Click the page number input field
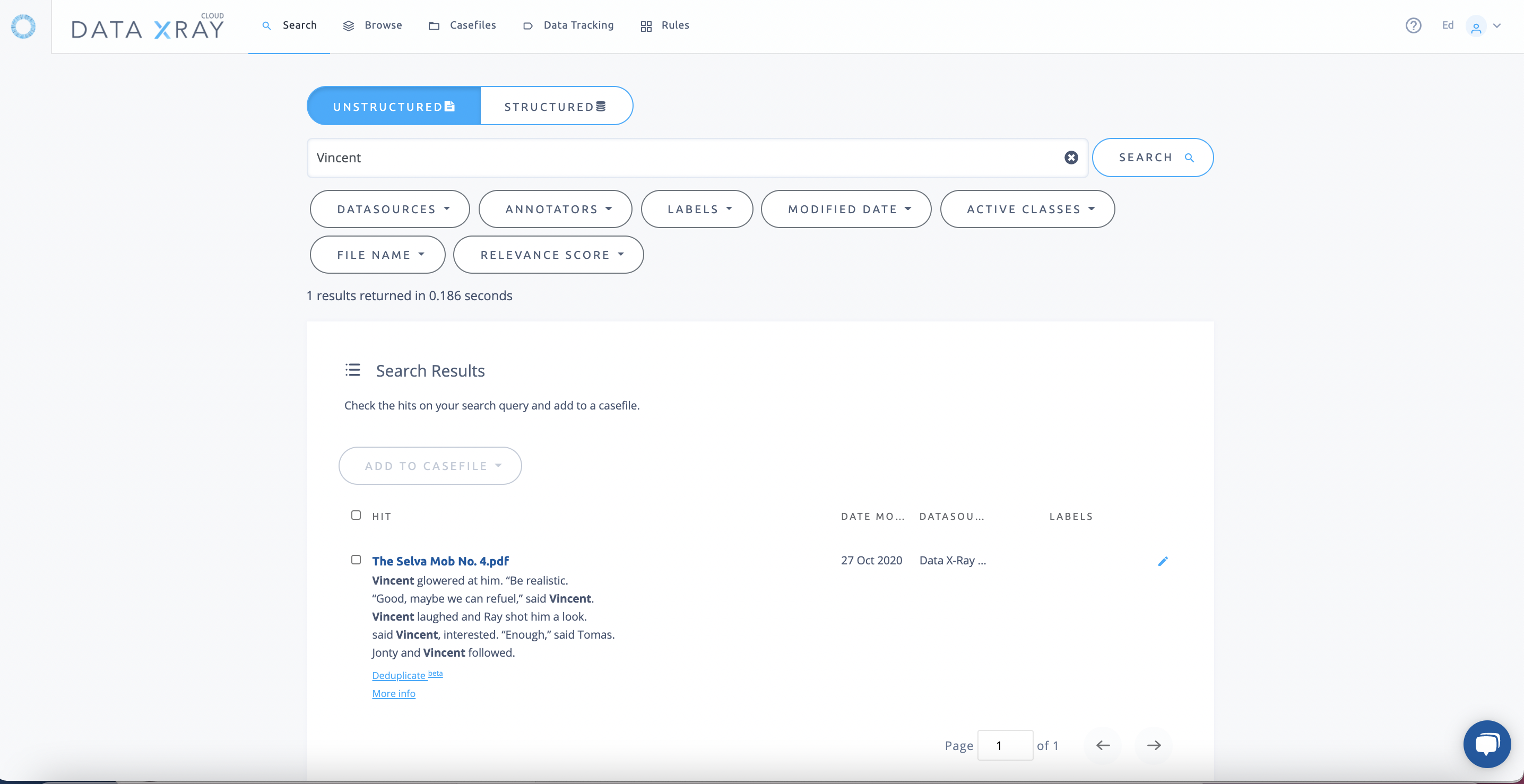Image resolution: width=1524 pixels, height=784 pixels. [x=1005, y=745]
